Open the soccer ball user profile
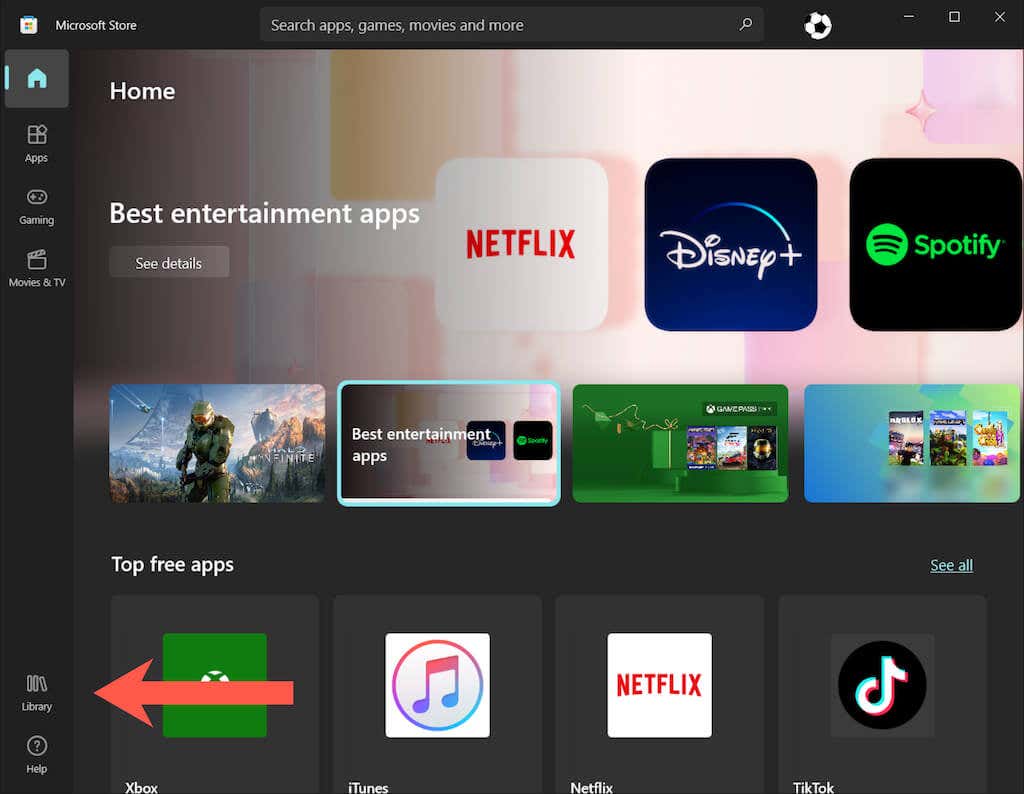 pyautogui.click(x=817, y=26)
